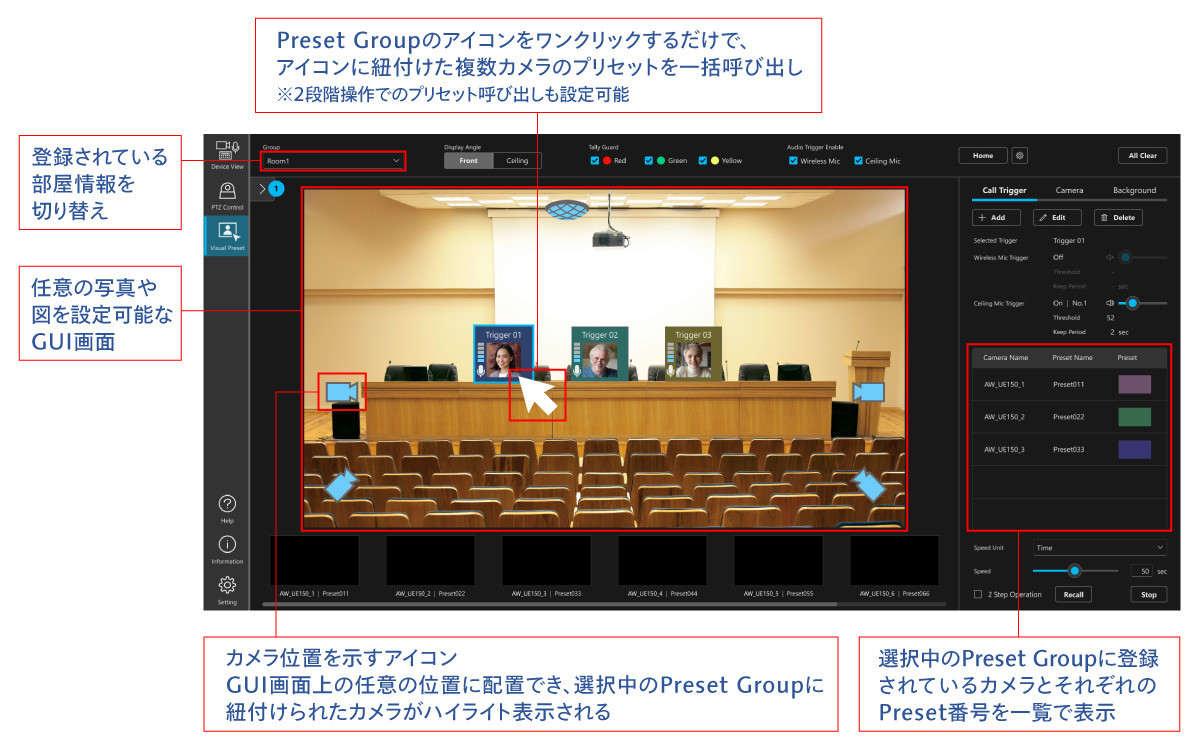Switch to the Background tab
The image size is (1200, 750).
pyautogui.click(x=1134, y=190)
